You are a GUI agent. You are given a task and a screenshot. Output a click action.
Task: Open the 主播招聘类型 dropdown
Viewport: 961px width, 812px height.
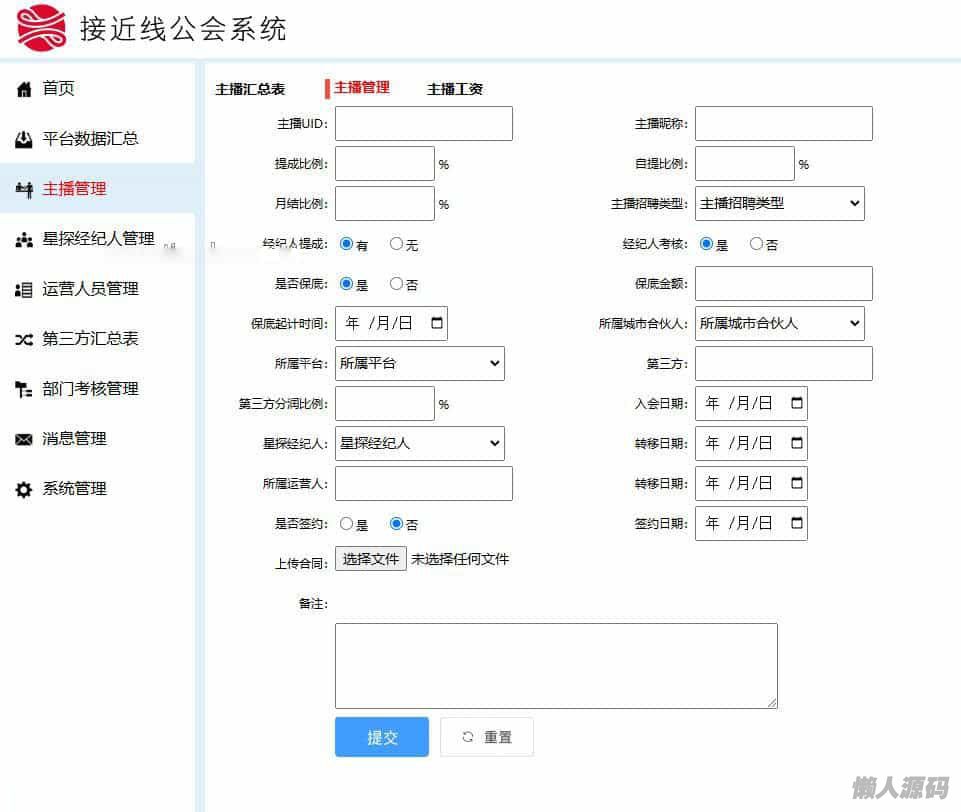780,203
